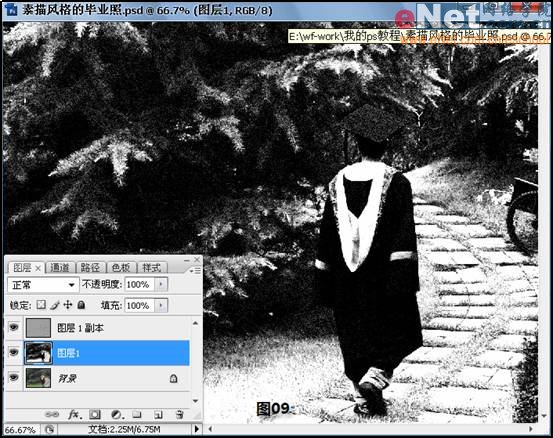Select the 图层1 layer thumbnail

point(38,353)
